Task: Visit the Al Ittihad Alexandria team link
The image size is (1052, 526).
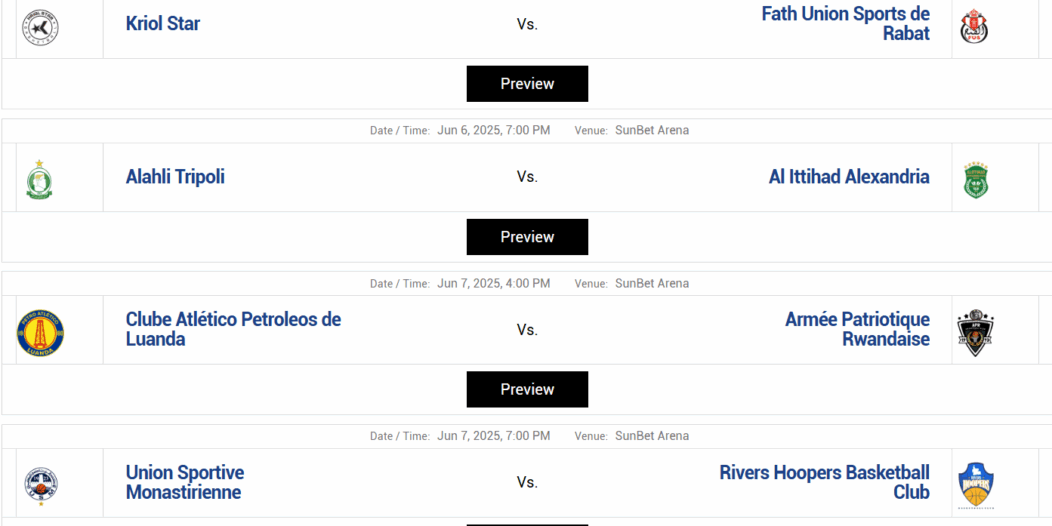Action: click(849, 177)
